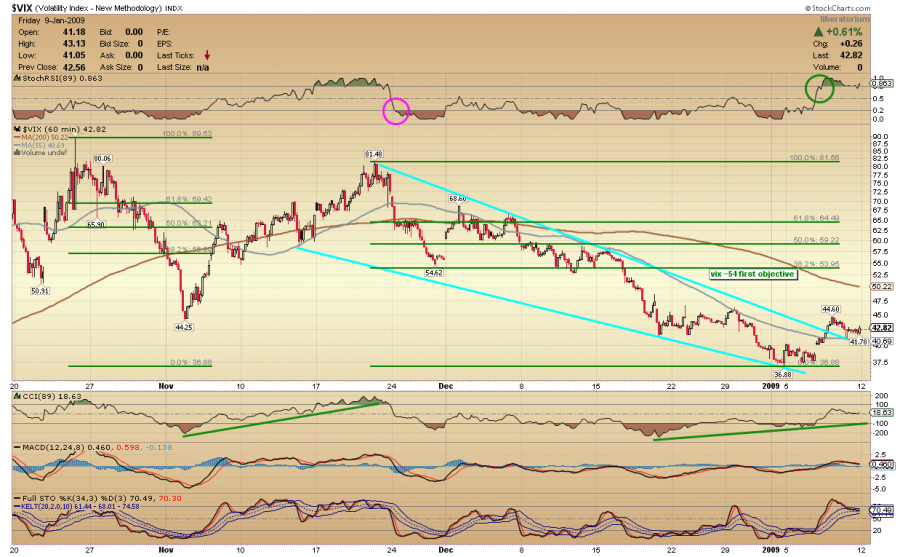This screenshot has width=900, height=557.
Task: Click the '61.8%: 64.49' Fibonacci label
Action: [x=816, y=218]
